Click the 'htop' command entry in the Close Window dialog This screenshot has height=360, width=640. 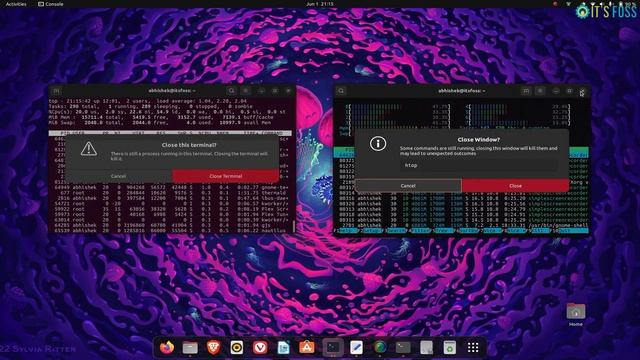point(478,165)
